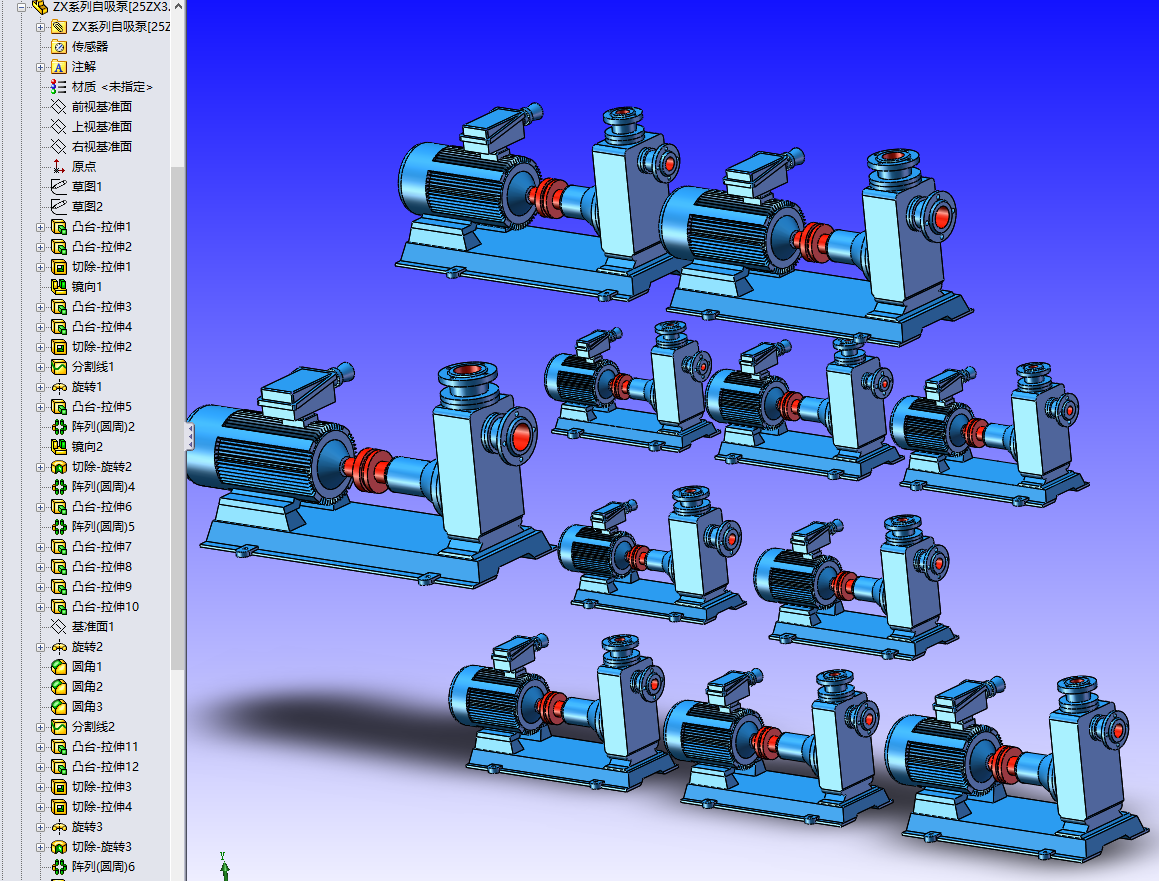Select the 草图1 sketch icon

pos(59,186)
